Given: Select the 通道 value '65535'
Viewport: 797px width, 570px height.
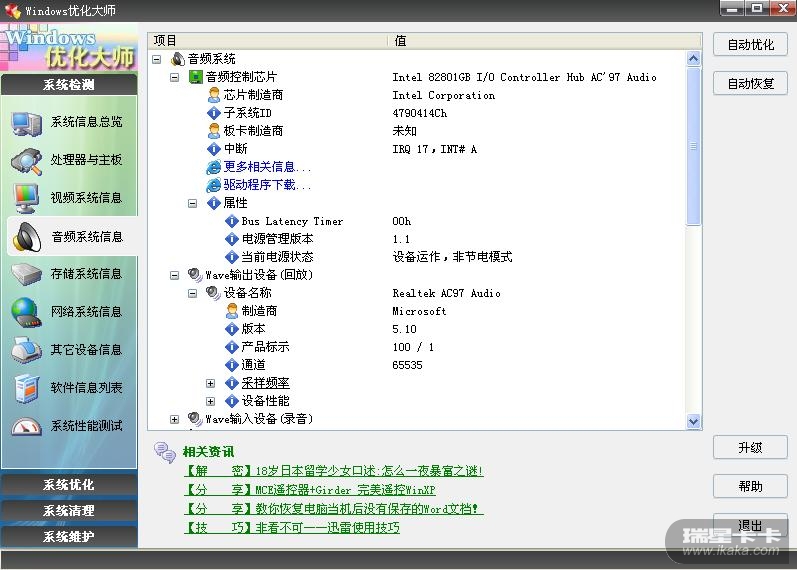Looking at the screenshot, I should coord(407,365).
